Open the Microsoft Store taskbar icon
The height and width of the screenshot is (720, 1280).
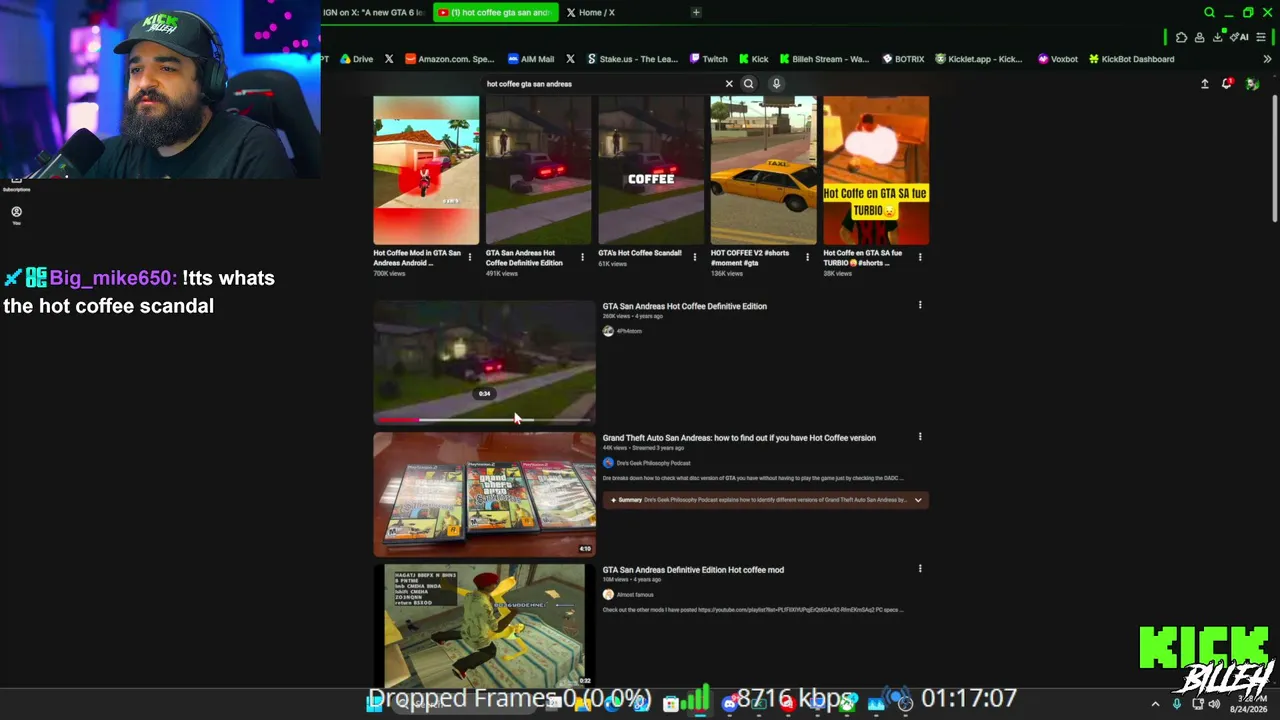pos(671,703)
